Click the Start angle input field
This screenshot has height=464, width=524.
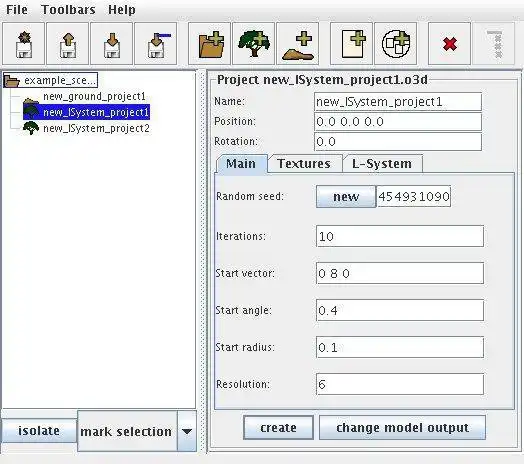[400, 311]
